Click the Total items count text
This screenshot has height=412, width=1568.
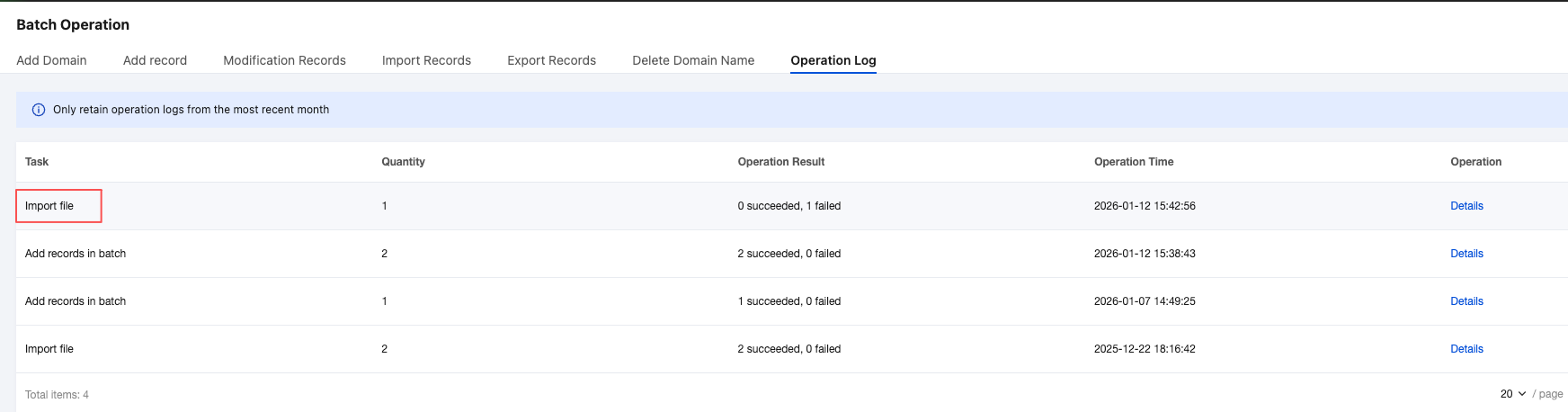tap(57, 395)
